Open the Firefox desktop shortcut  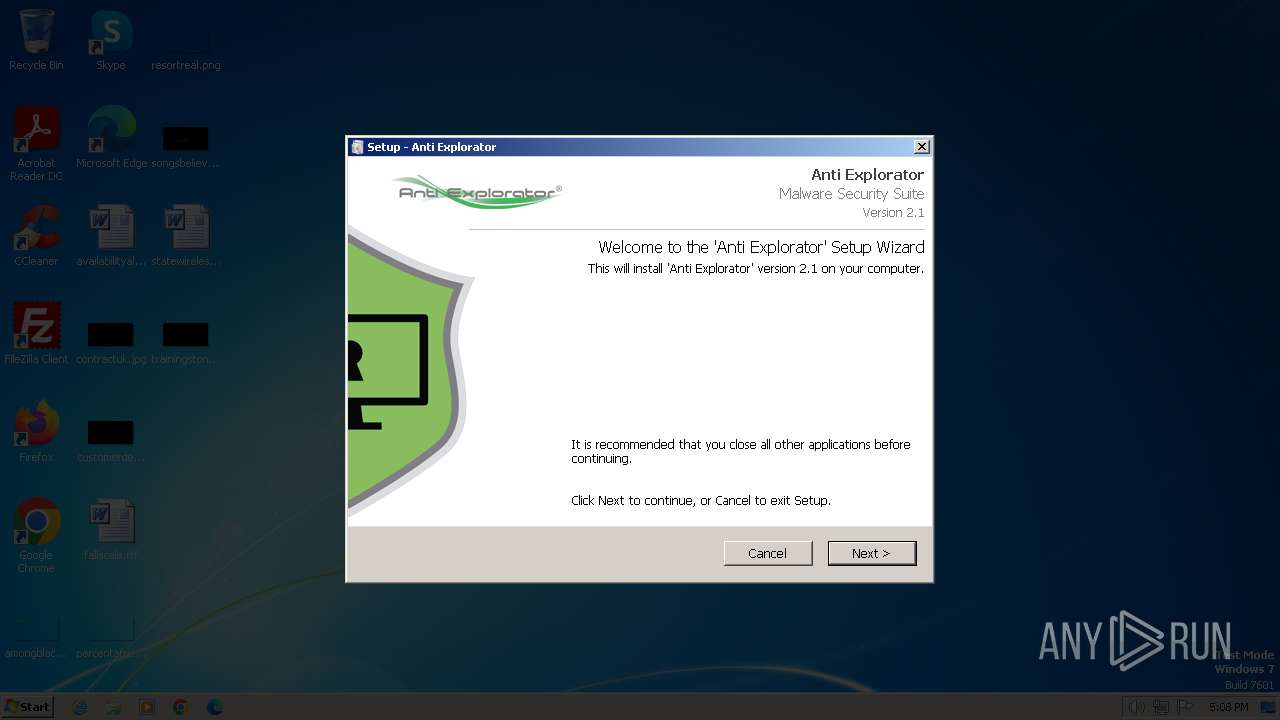[36, 432]
